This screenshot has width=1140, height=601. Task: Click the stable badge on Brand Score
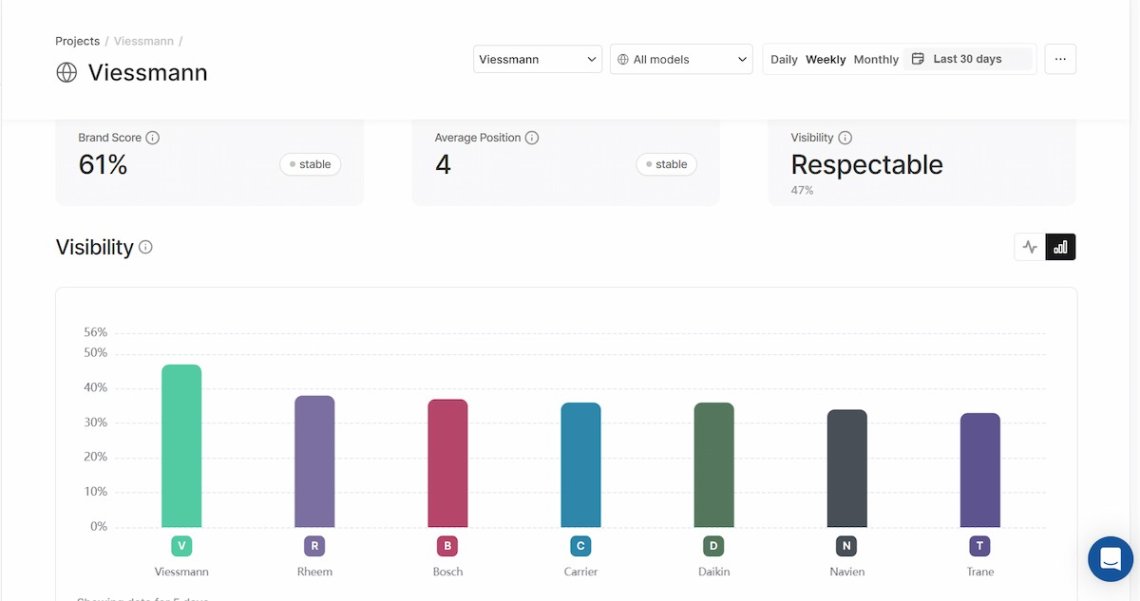click(310, 164)
